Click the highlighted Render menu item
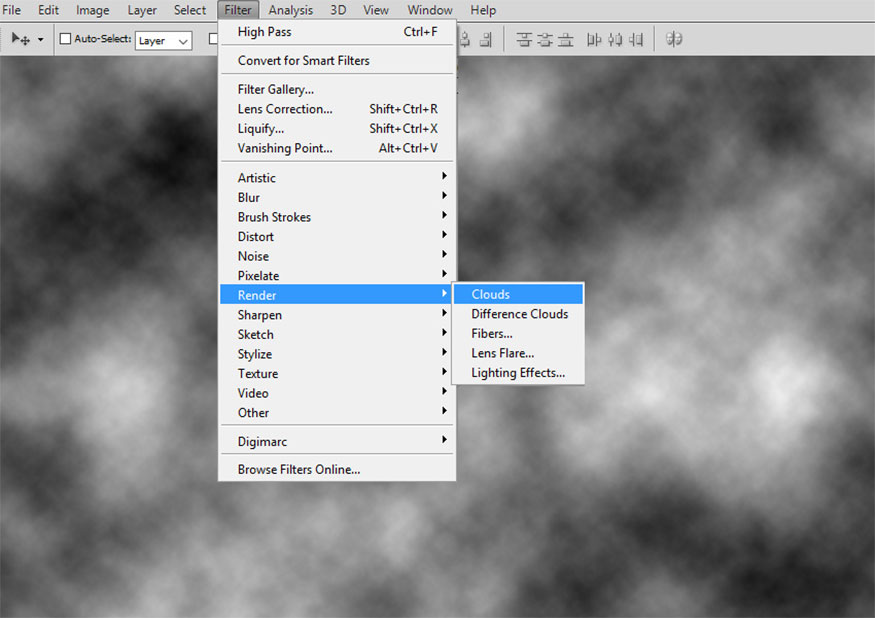The image size is (875, 618). pos(337,295)
